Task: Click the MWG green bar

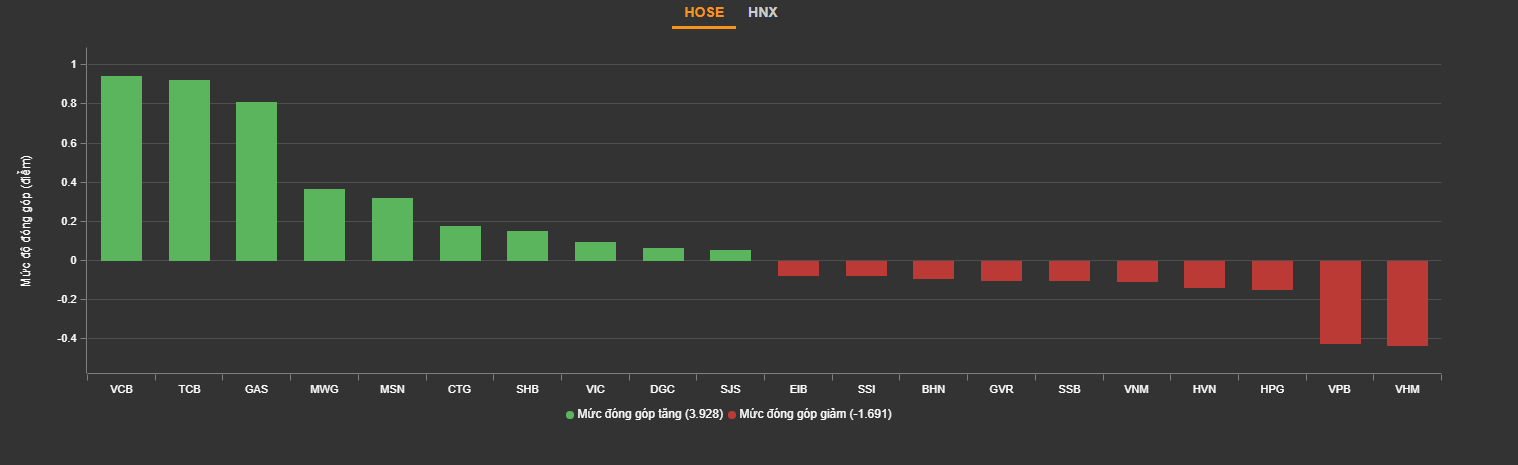Action: pyautogui.click(x=324, y=225)
